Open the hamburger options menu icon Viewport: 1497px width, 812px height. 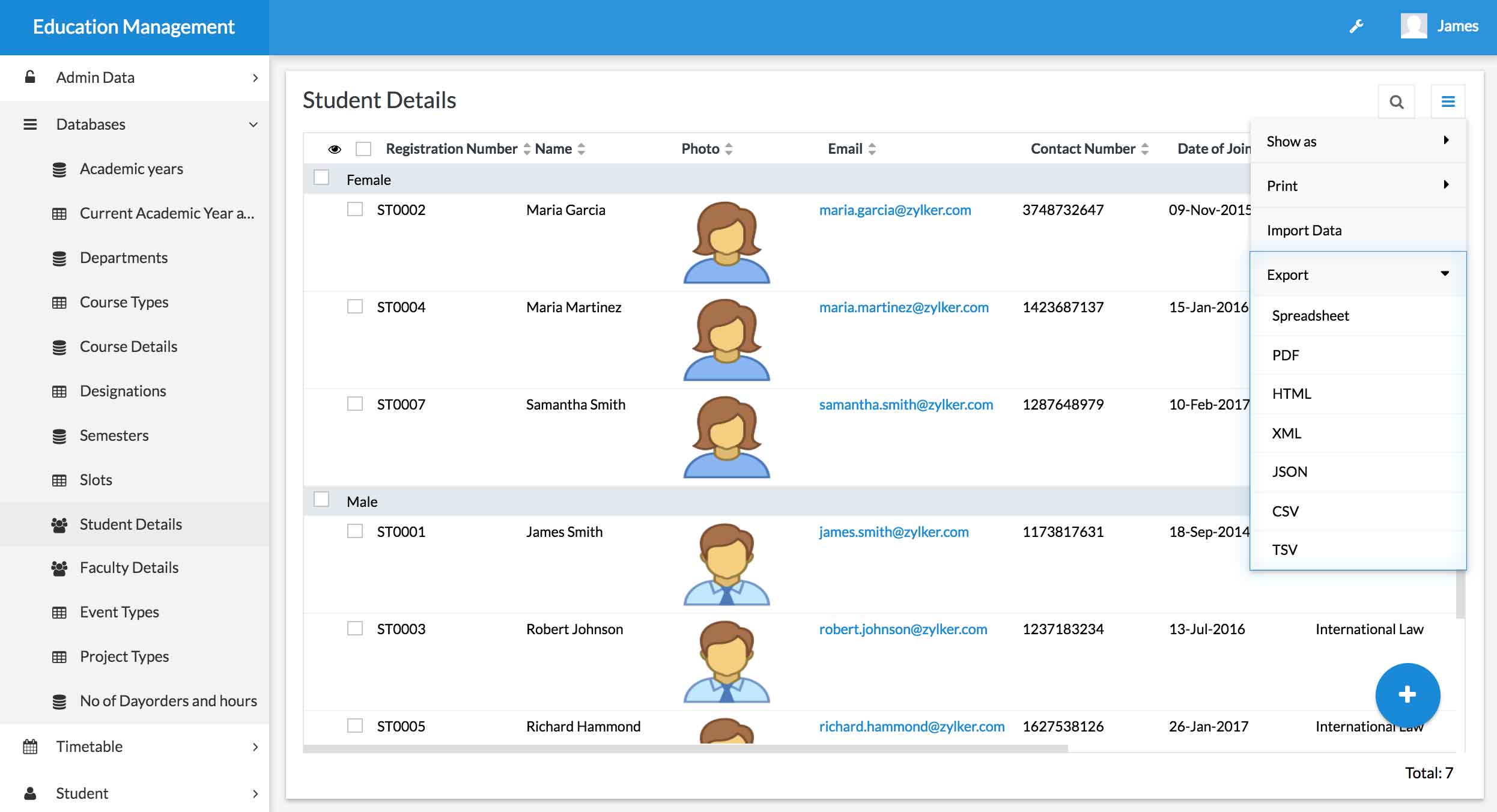pos(1448,102)
